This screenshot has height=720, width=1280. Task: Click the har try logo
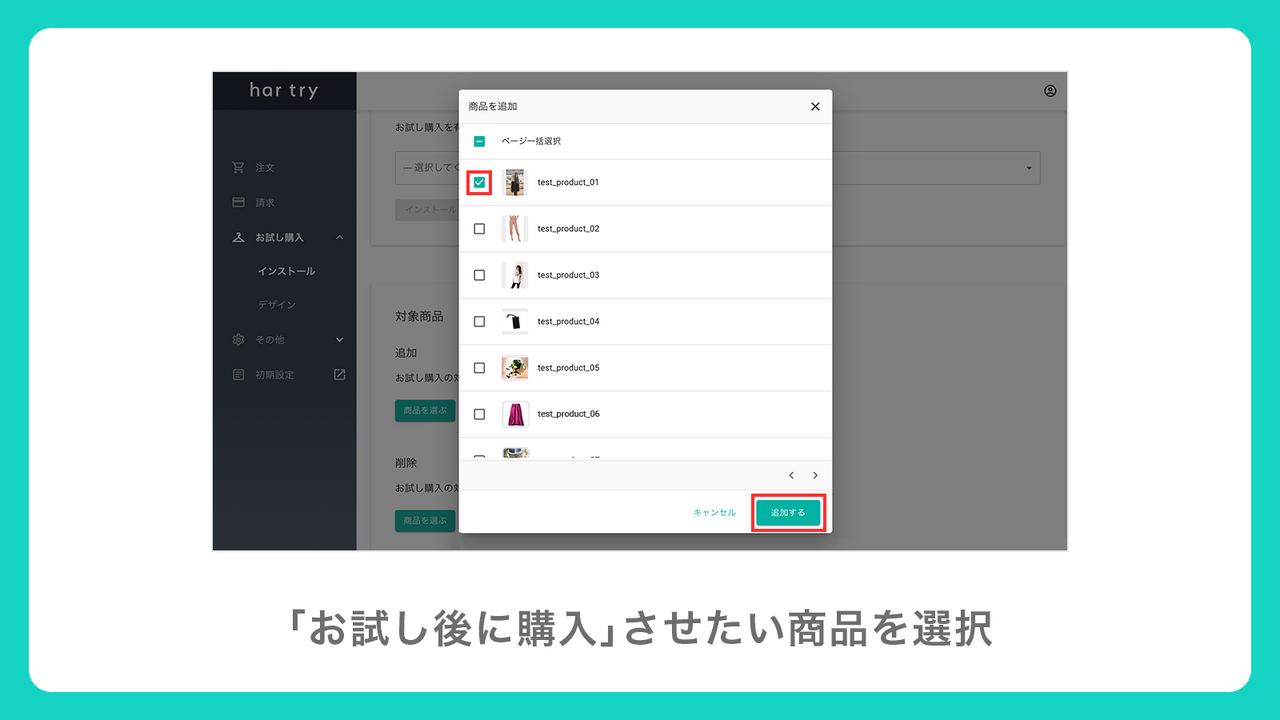283,90
